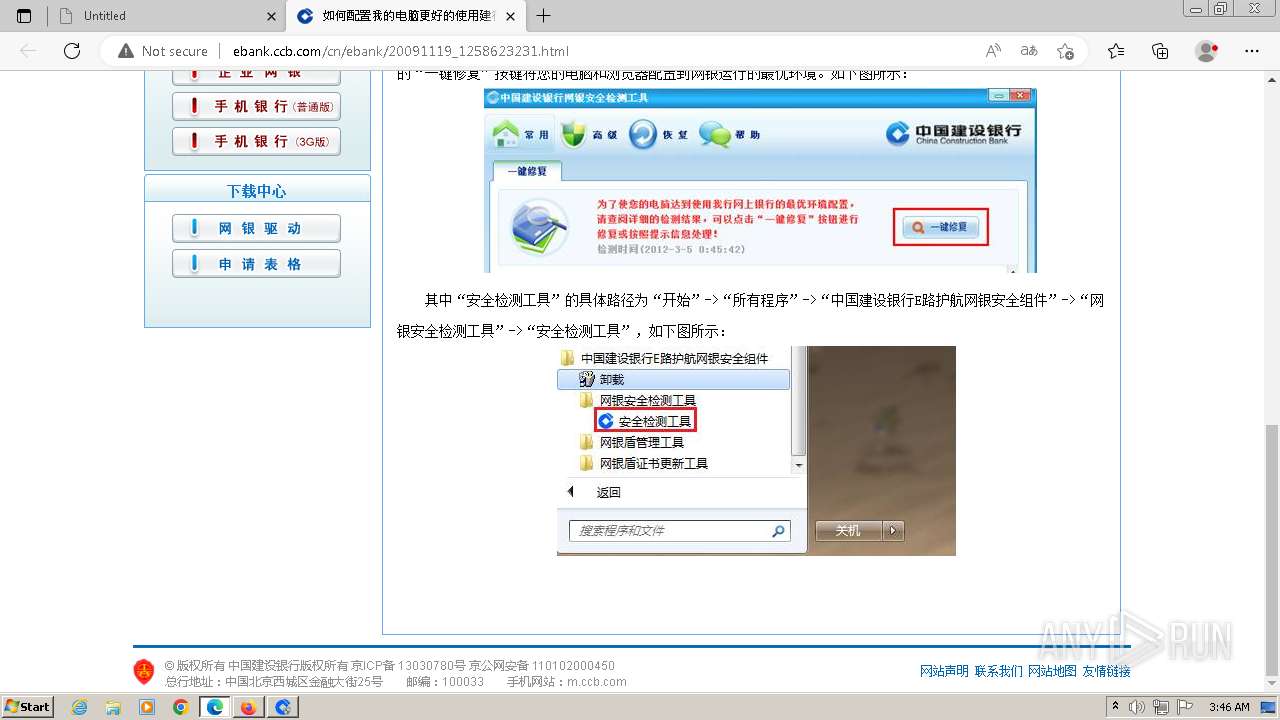
Task: Open the Collections panel
Action: point(1160,51)
